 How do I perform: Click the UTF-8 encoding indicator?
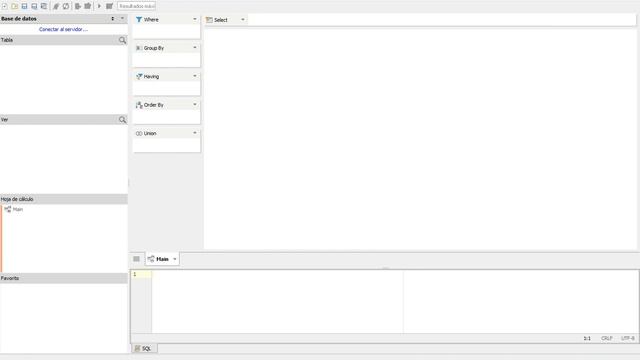tap(628, 338)
